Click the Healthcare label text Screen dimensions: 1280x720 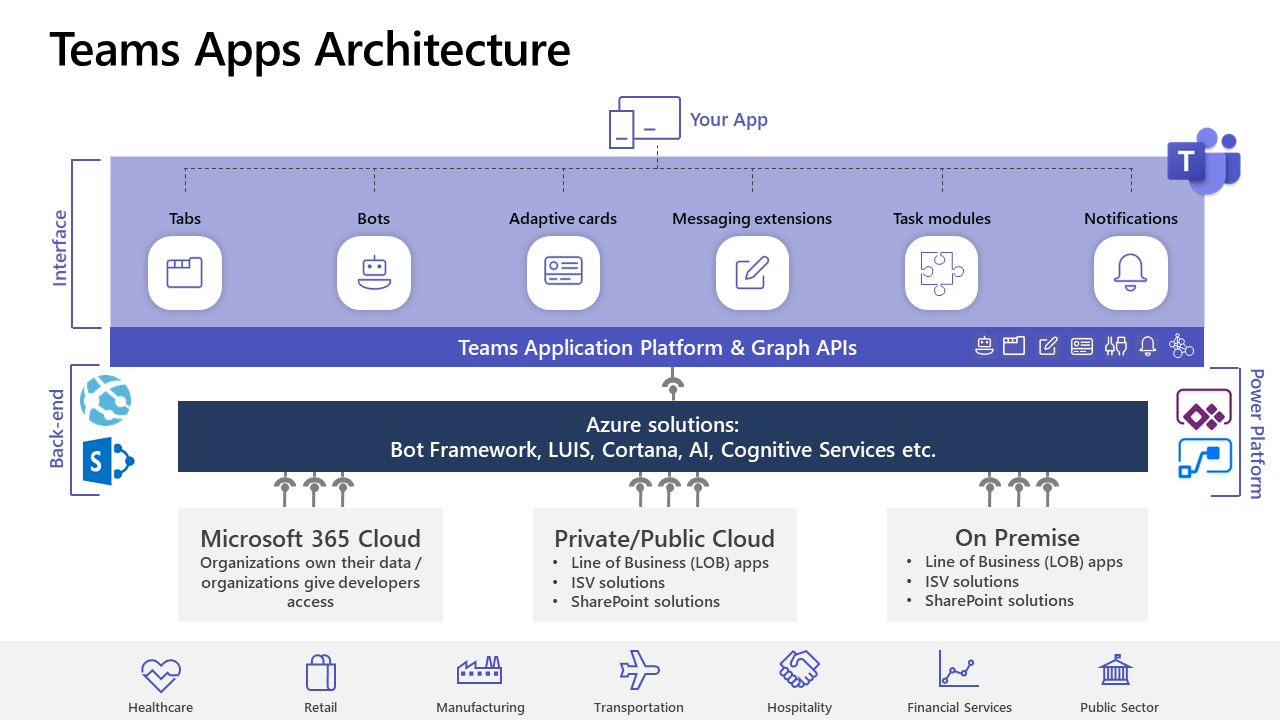(x=160, y=707)
